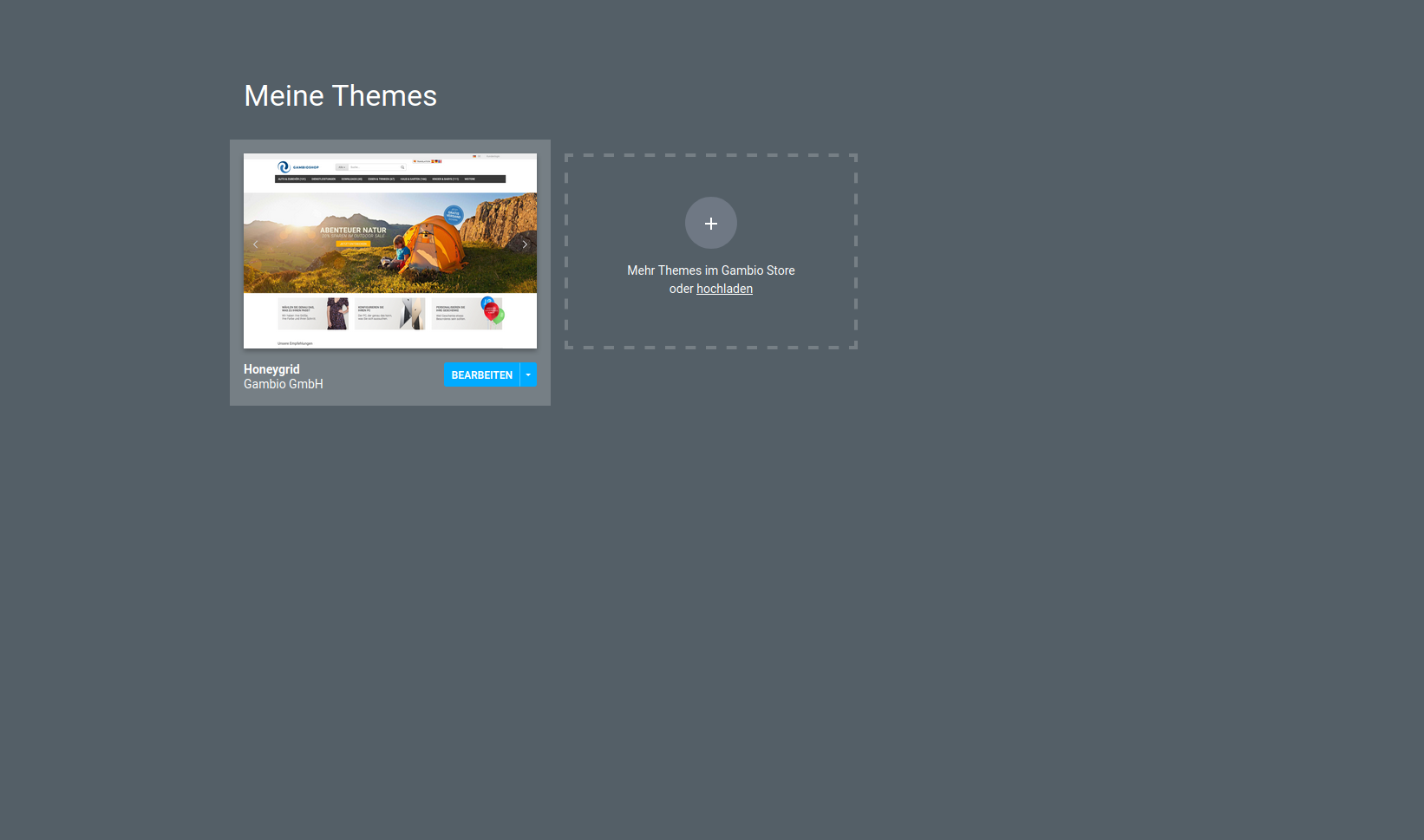The image size is (1424, 840).
Task: Click the Gambio GmbH author text
Action: coord(283,385)
